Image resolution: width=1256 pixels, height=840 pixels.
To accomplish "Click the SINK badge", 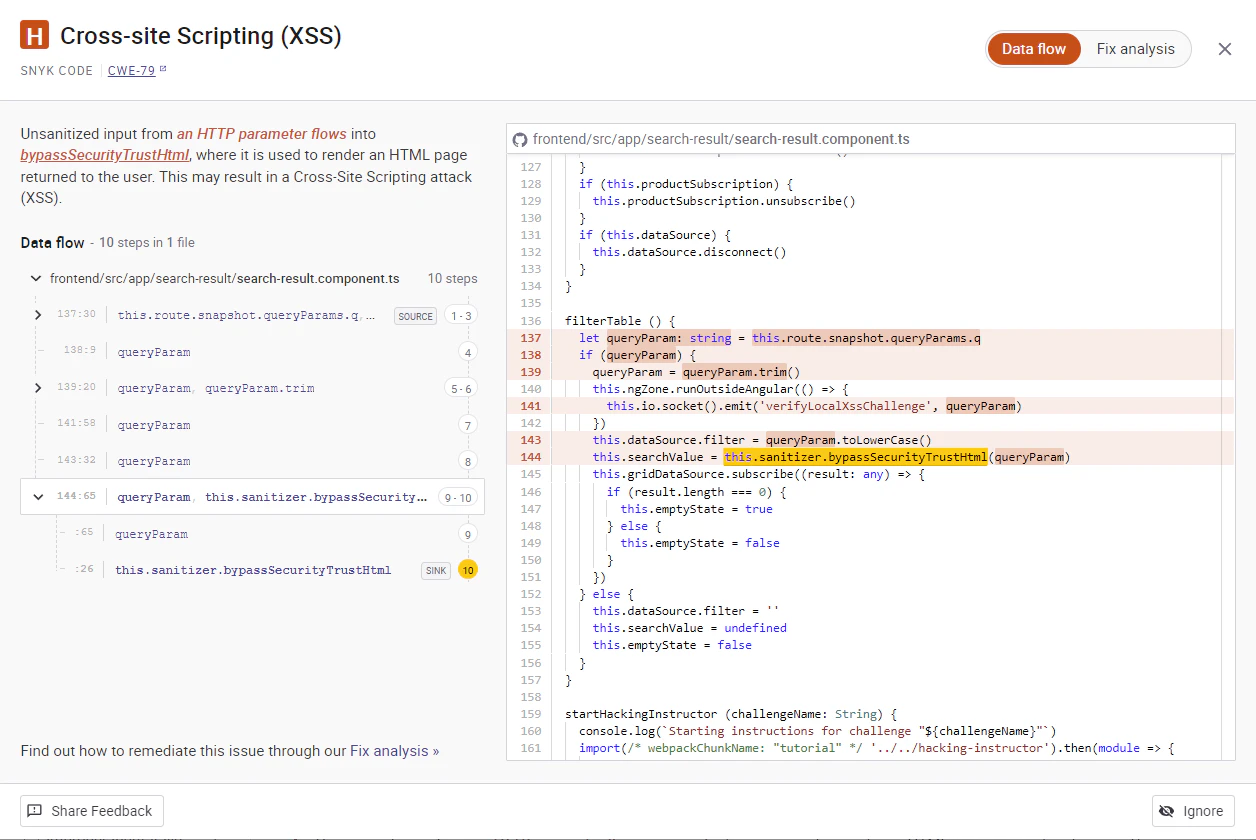I will (x=436, y=570).
